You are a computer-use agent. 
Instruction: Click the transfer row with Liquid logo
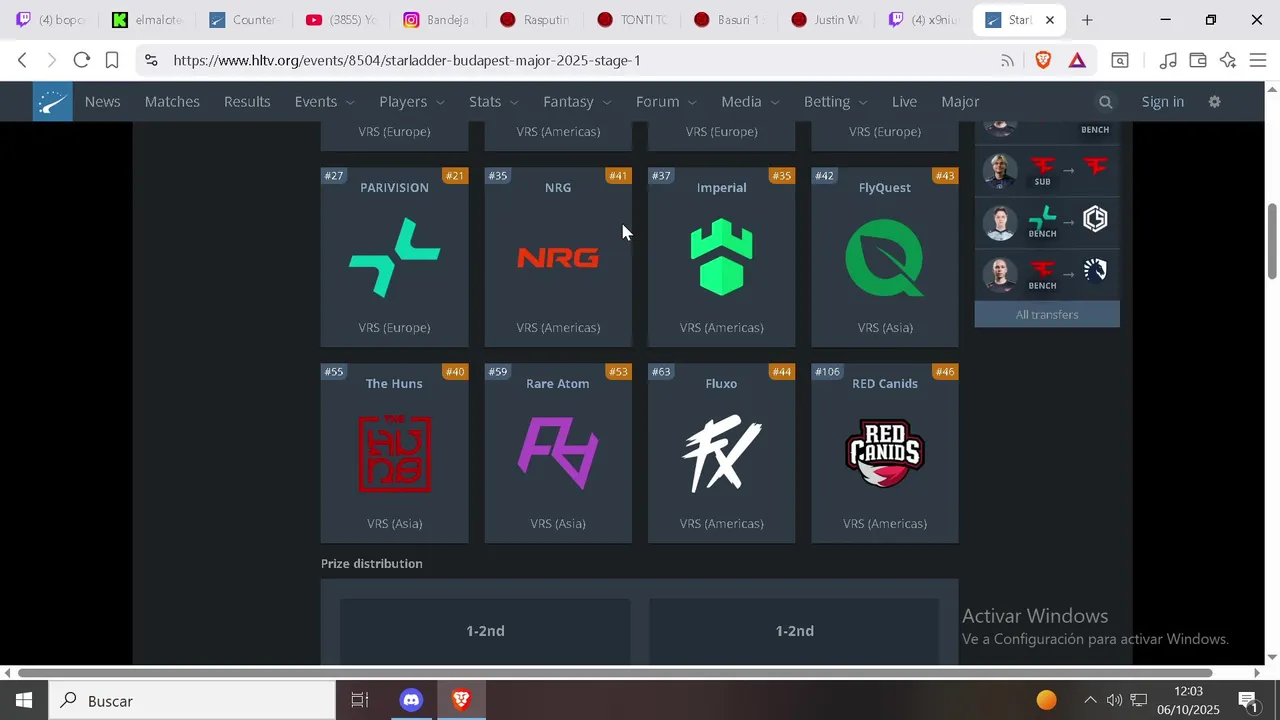pos(1047,273)
